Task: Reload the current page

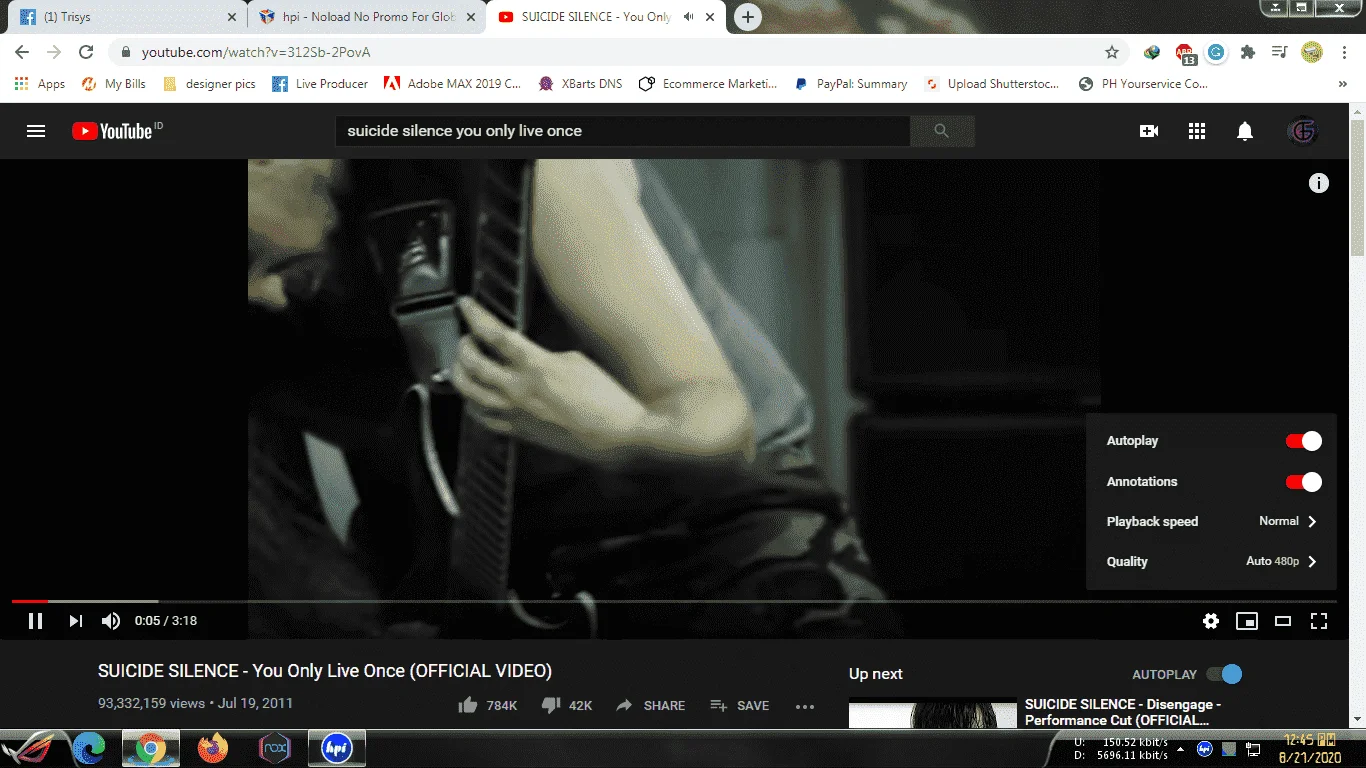Action: pyautogui.click(x=86, y=52)
